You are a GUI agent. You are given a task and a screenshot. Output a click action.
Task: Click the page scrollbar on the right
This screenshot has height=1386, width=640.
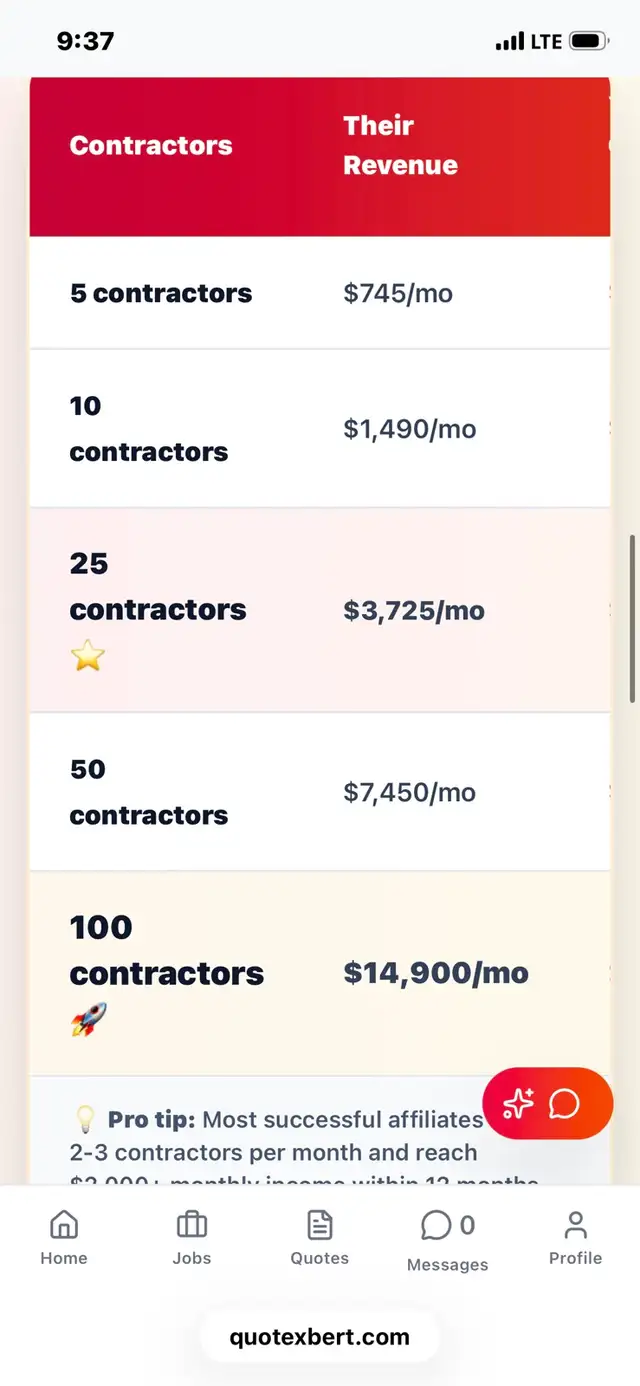tap(632, 618)
